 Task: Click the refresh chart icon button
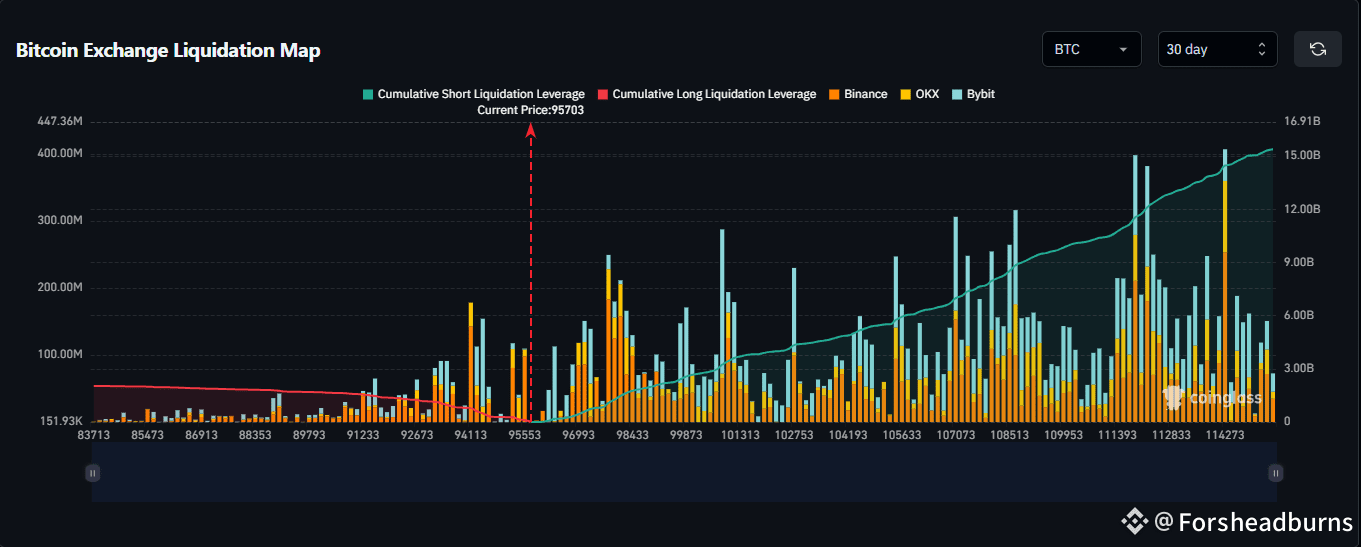click(1317, 49)
